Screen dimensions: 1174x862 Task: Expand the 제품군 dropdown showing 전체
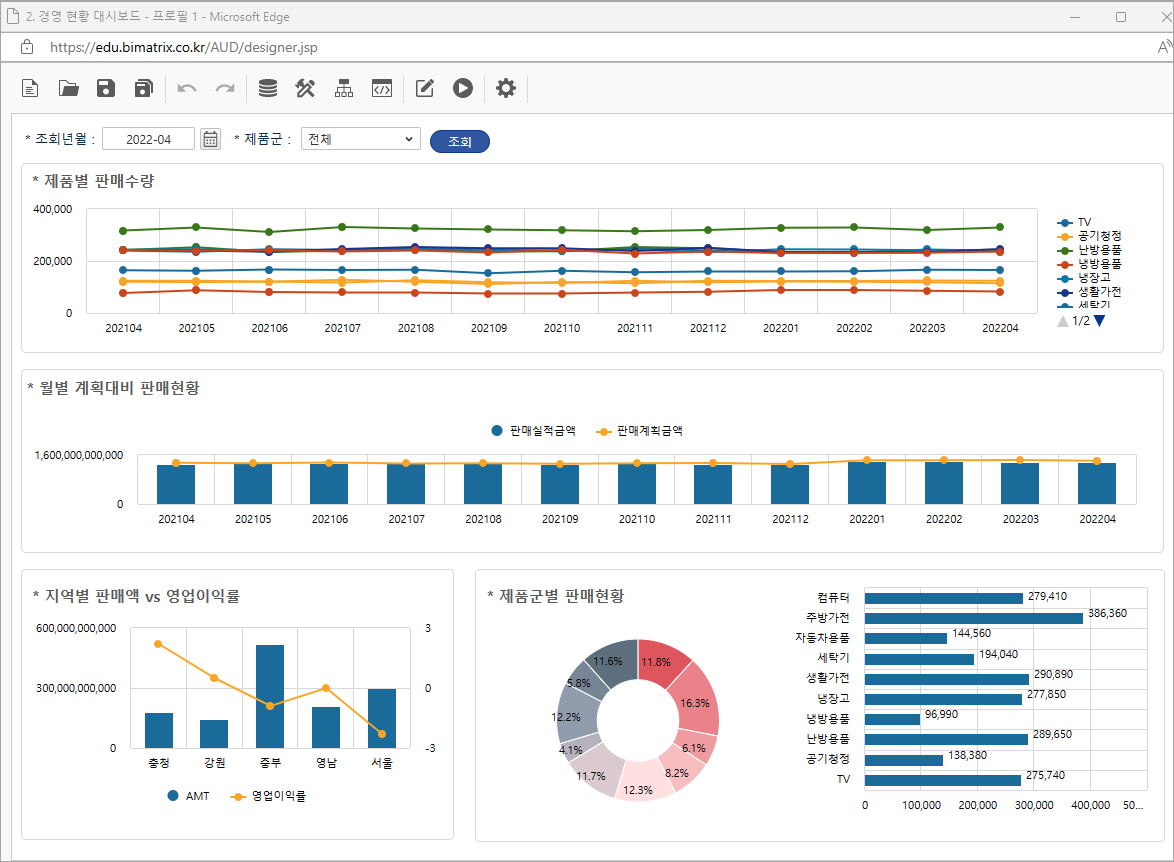click(361, 139)
